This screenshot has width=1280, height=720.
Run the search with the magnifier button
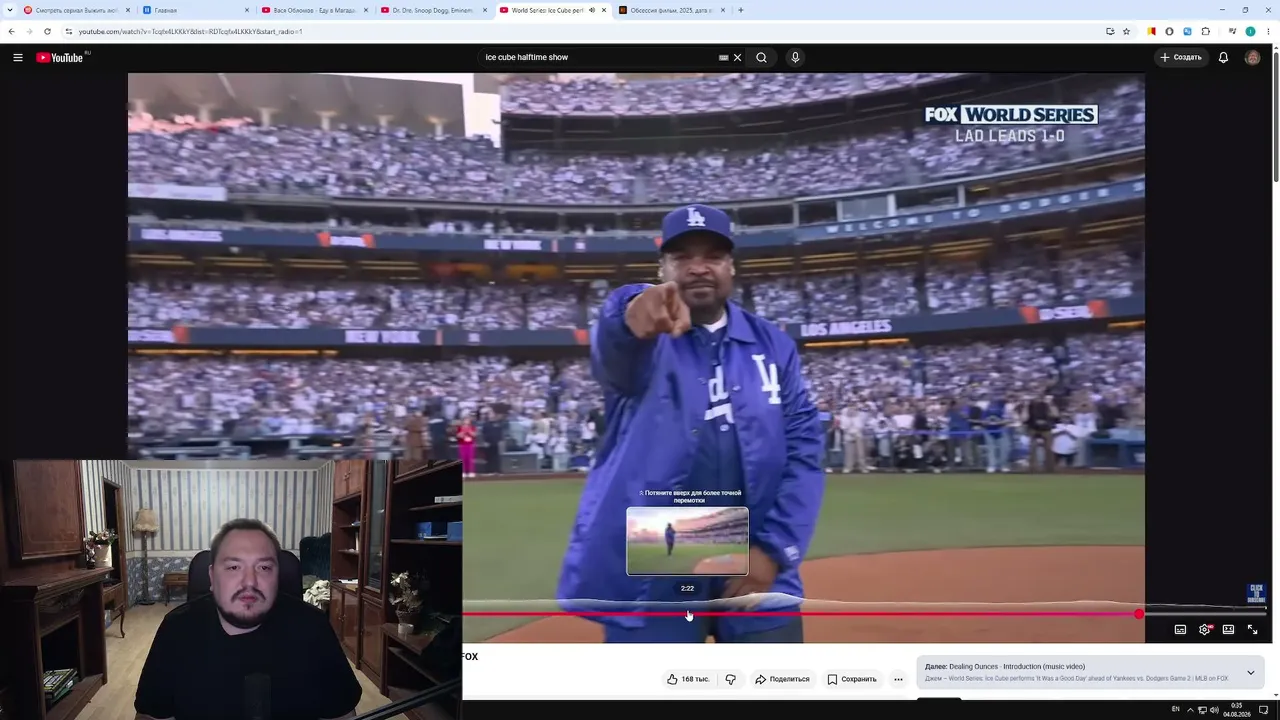point(761,57)
